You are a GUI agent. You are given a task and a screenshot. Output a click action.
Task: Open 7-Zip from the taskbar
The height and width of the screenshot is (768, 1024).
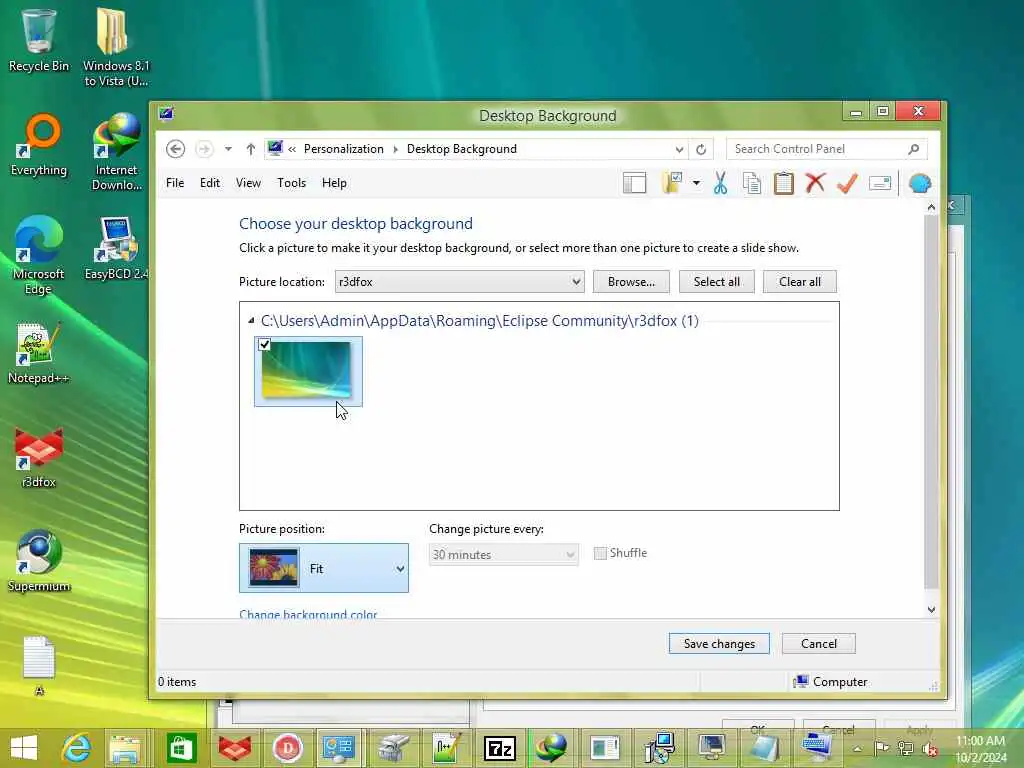(500, 748)
